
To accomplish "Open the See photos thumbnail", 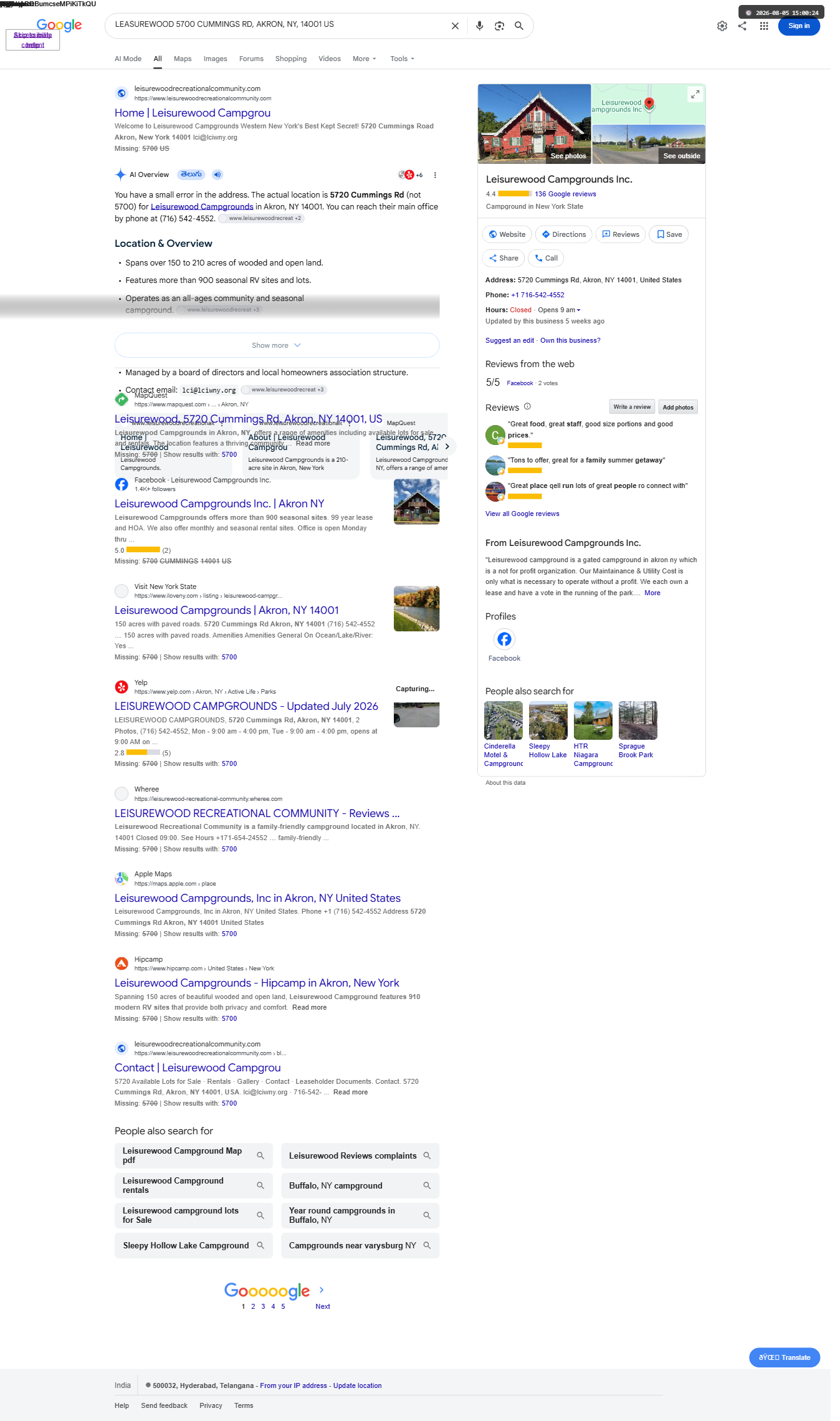I will point(535,124).
